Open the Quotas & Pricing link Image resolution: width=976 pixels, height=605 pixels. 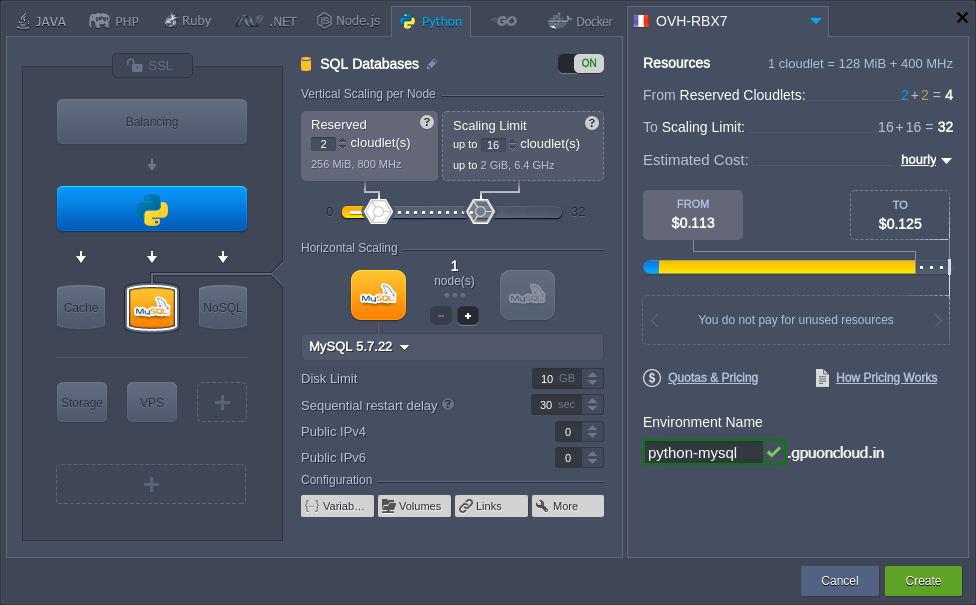tap(712, 378)
